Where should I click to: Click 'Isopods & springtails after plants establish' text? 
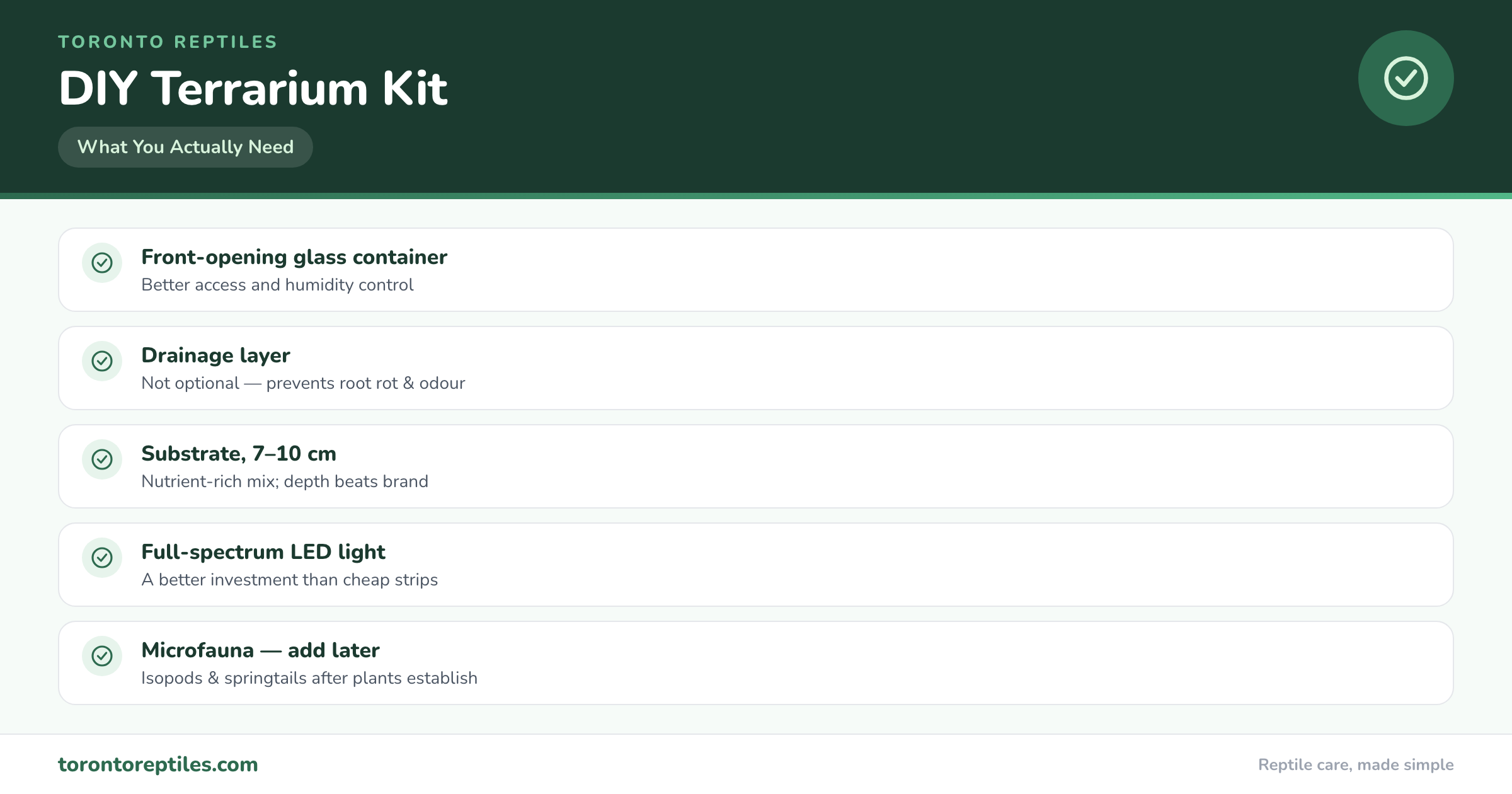[x=309, y=678]
